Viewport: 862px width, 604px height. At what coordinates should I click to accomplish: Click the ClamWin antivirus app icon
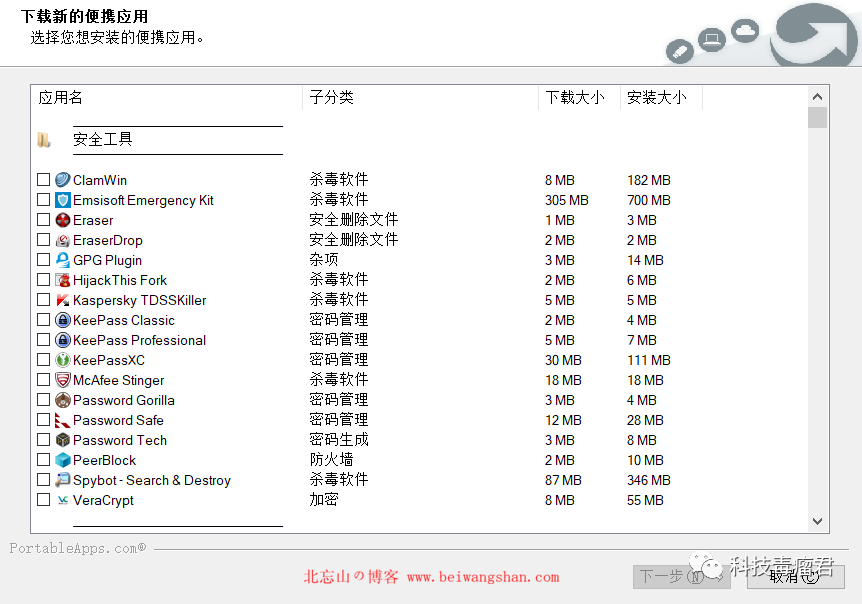tap(60, 180)
